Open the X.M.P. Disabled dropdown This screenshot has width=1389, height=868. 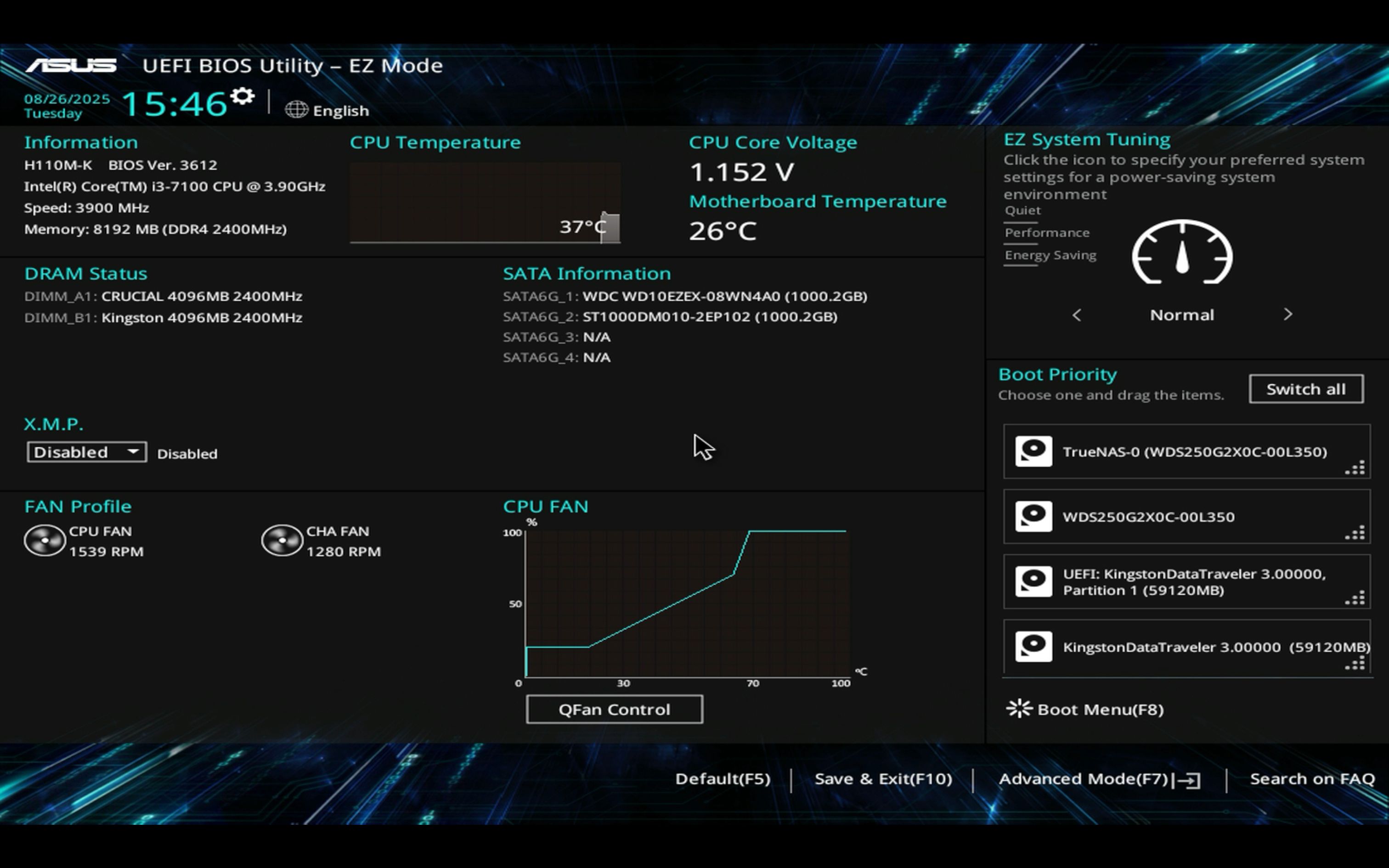tap(87, 452)
